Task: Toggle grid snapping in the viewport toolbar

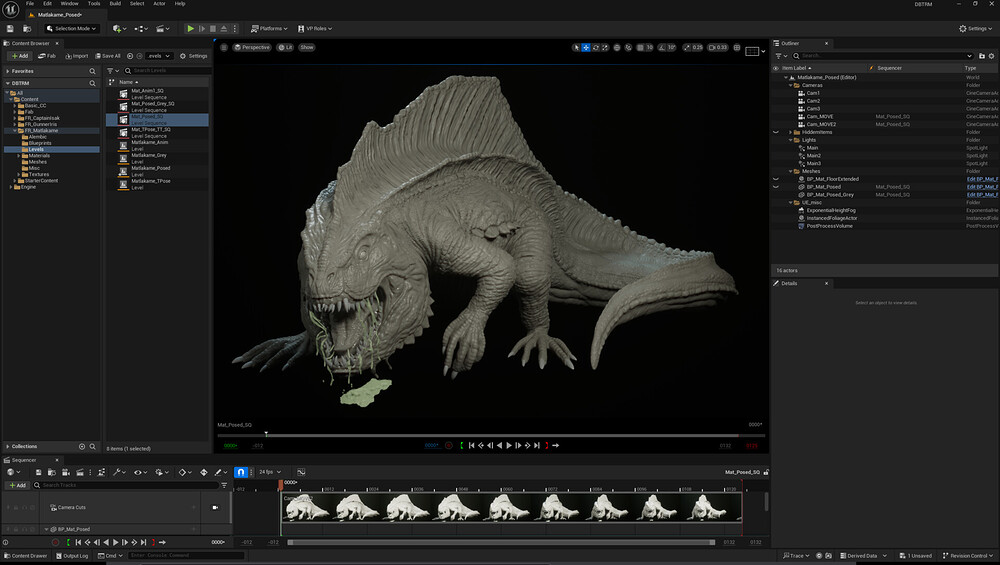Action: [639, 47]
